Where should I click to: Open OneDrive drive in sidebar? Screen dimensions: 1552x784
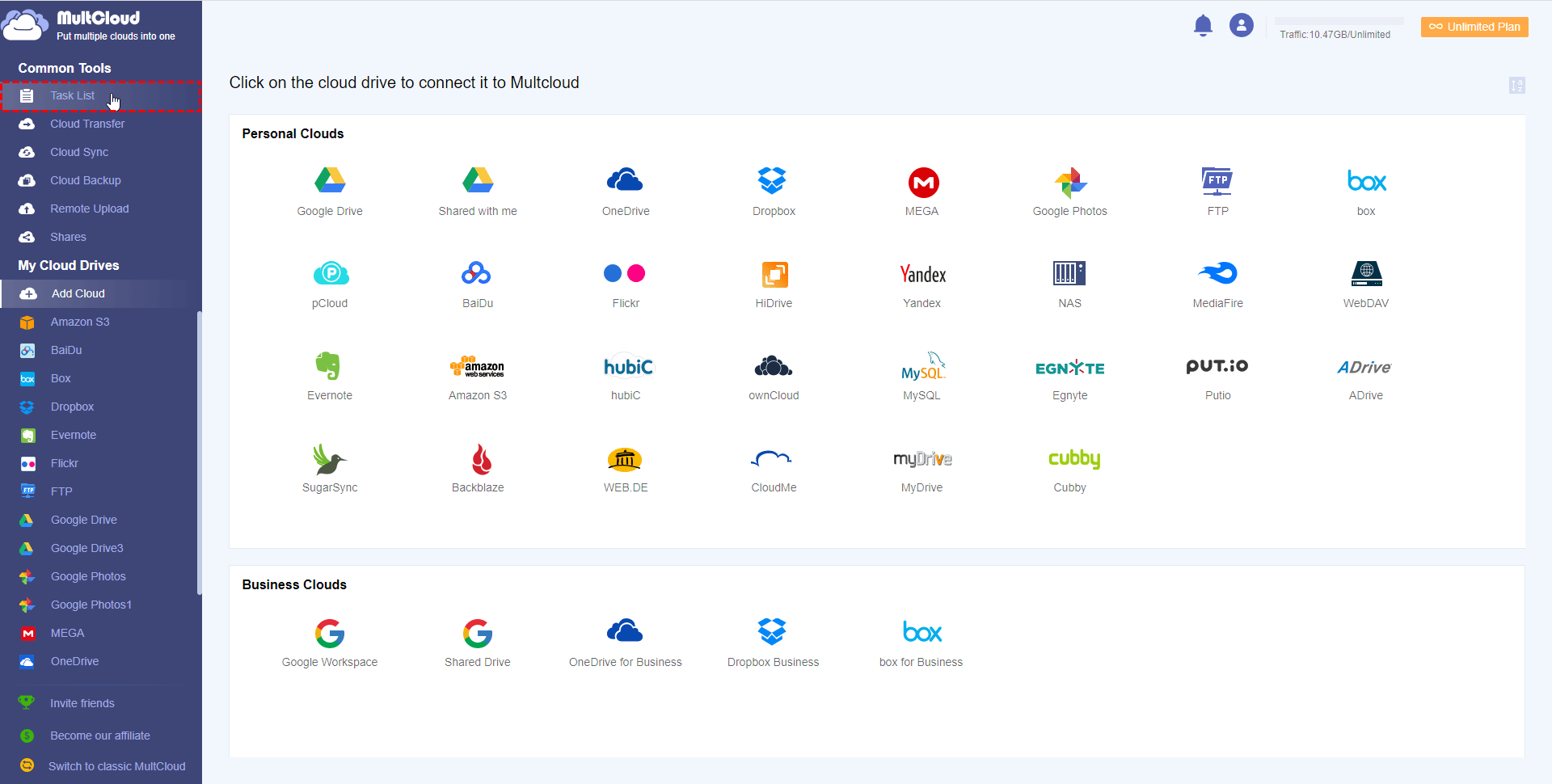click(x=99, y=661)
